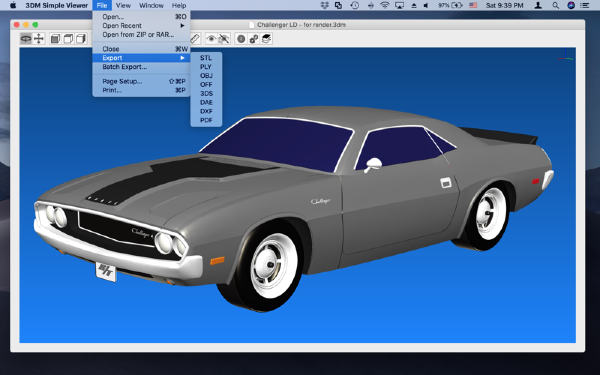Open the View menu
The height and width of the screenshot is (375, 600).
(x=123, y=5)
